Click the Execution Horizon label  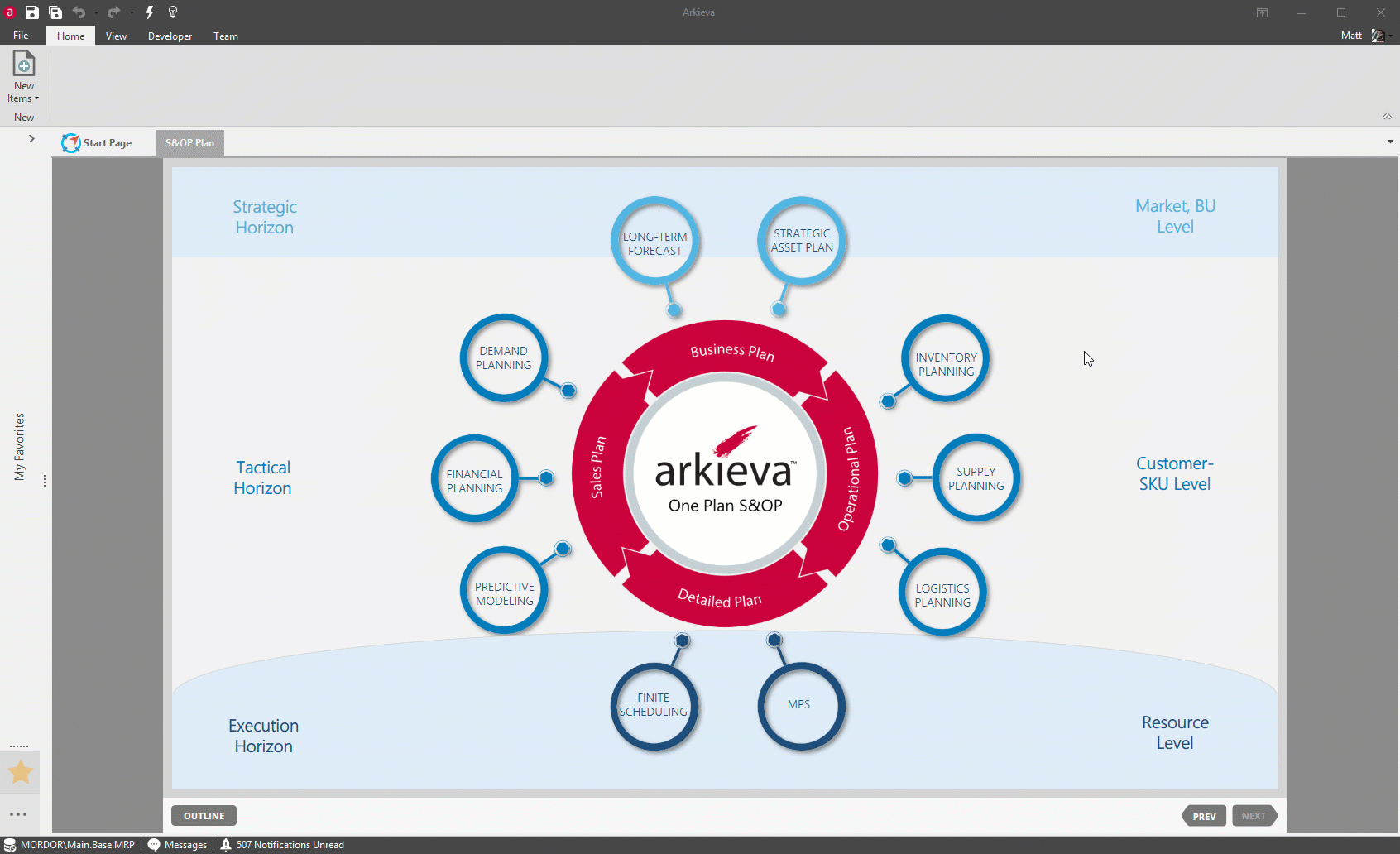tap(264, 736)
